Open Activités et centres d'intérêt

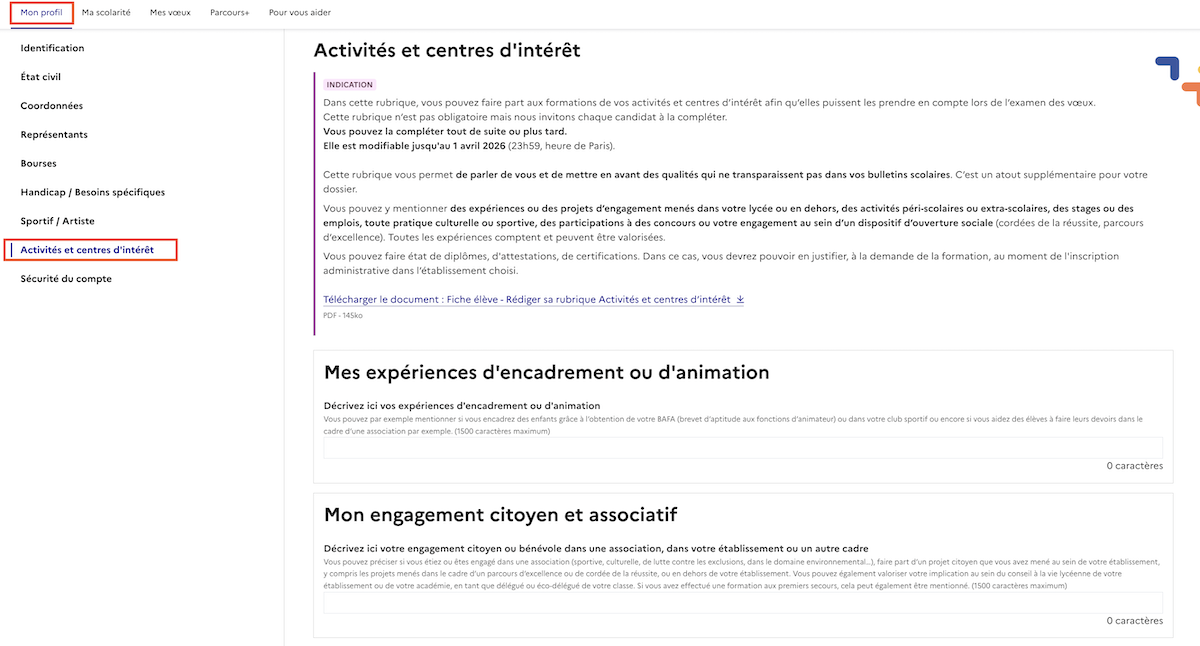click(91, 249)
